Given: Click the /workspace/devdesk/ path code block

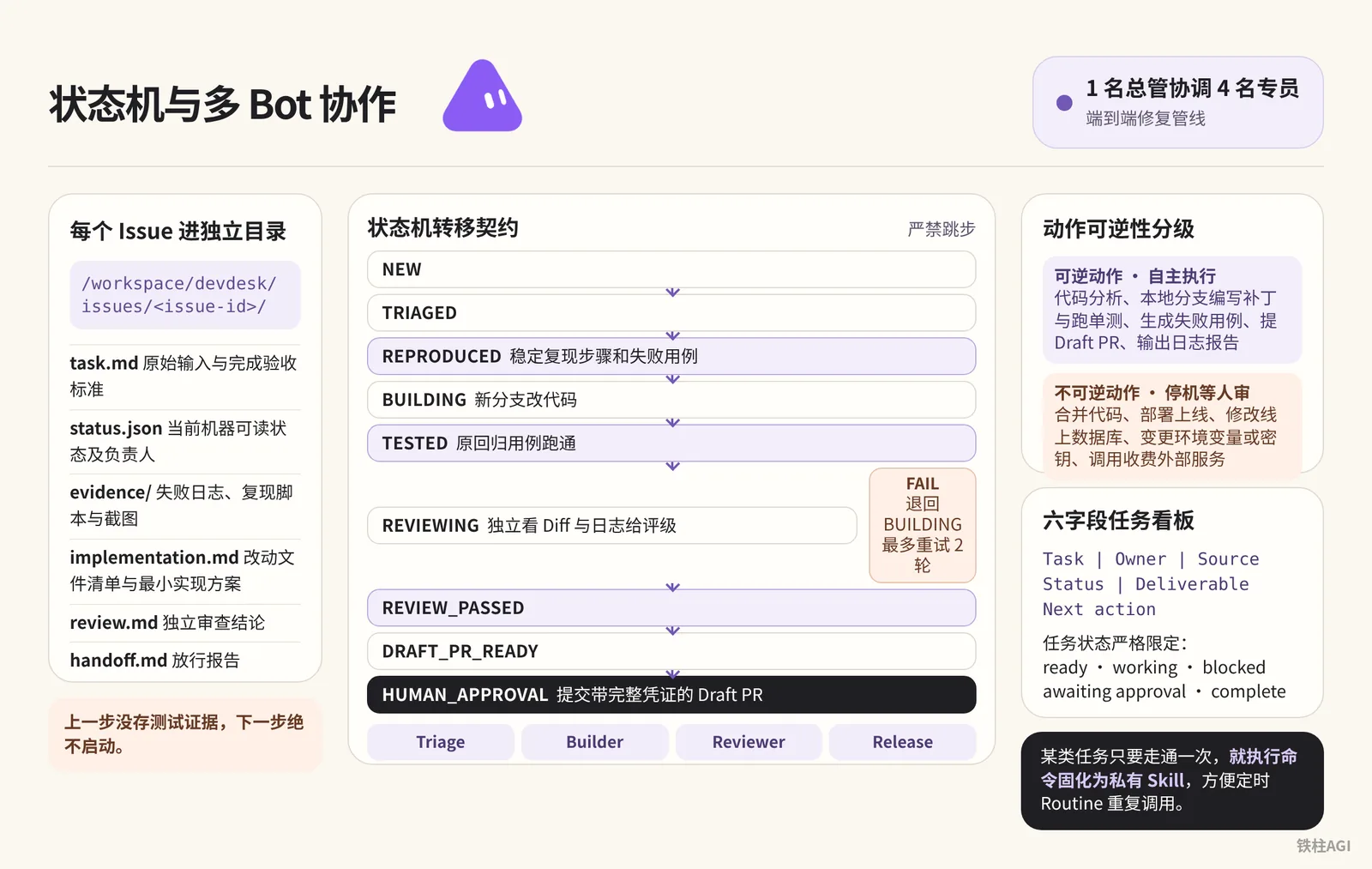Looking at the screenshot, I should [x=185, y=295].
